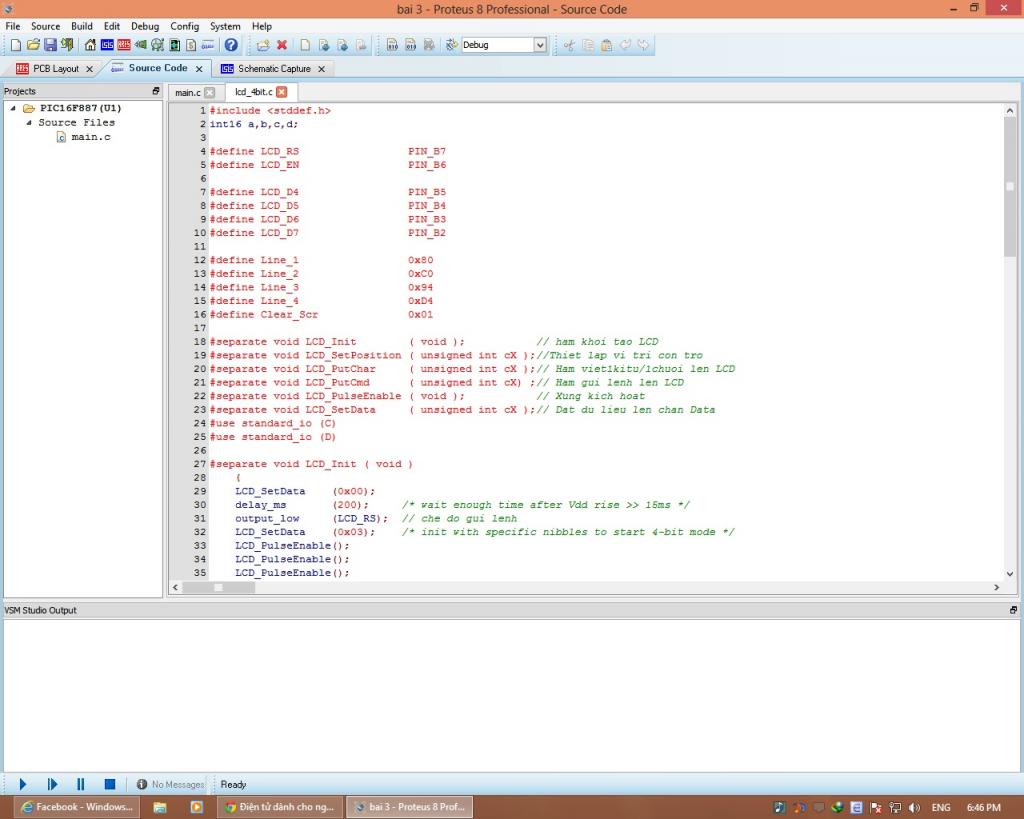
Task: Click the Project Settings icon beside Debug
Action: pos(451,45)
